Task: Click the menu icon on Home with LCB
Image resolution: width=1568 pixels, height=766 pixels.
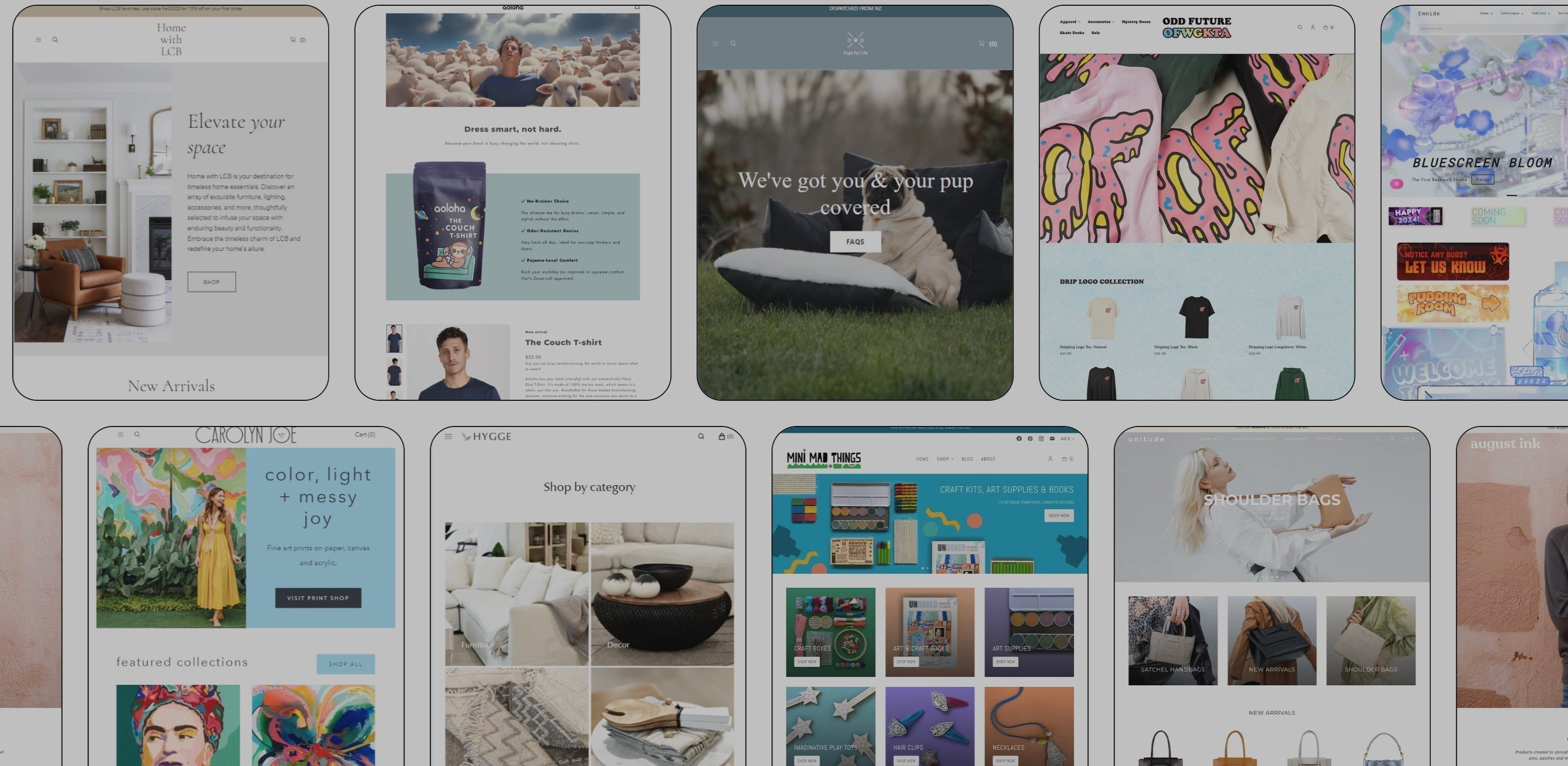Action: (38, 40)
